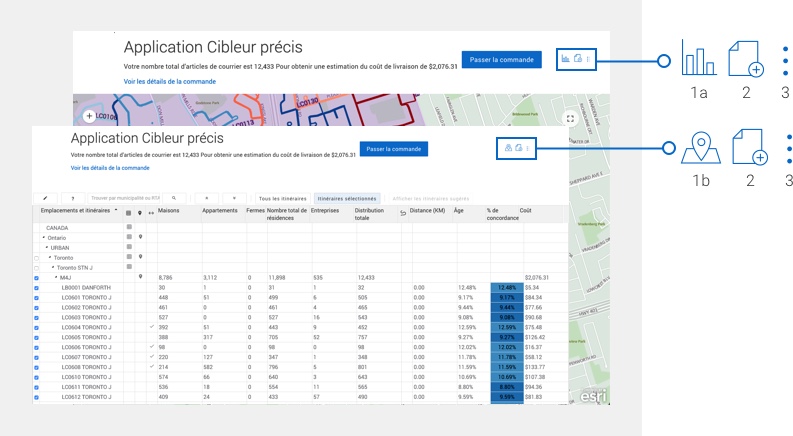Open kebab menu in front window header
Image resolution: width=793 pixels, height=436 pixels.
point(527,148)
